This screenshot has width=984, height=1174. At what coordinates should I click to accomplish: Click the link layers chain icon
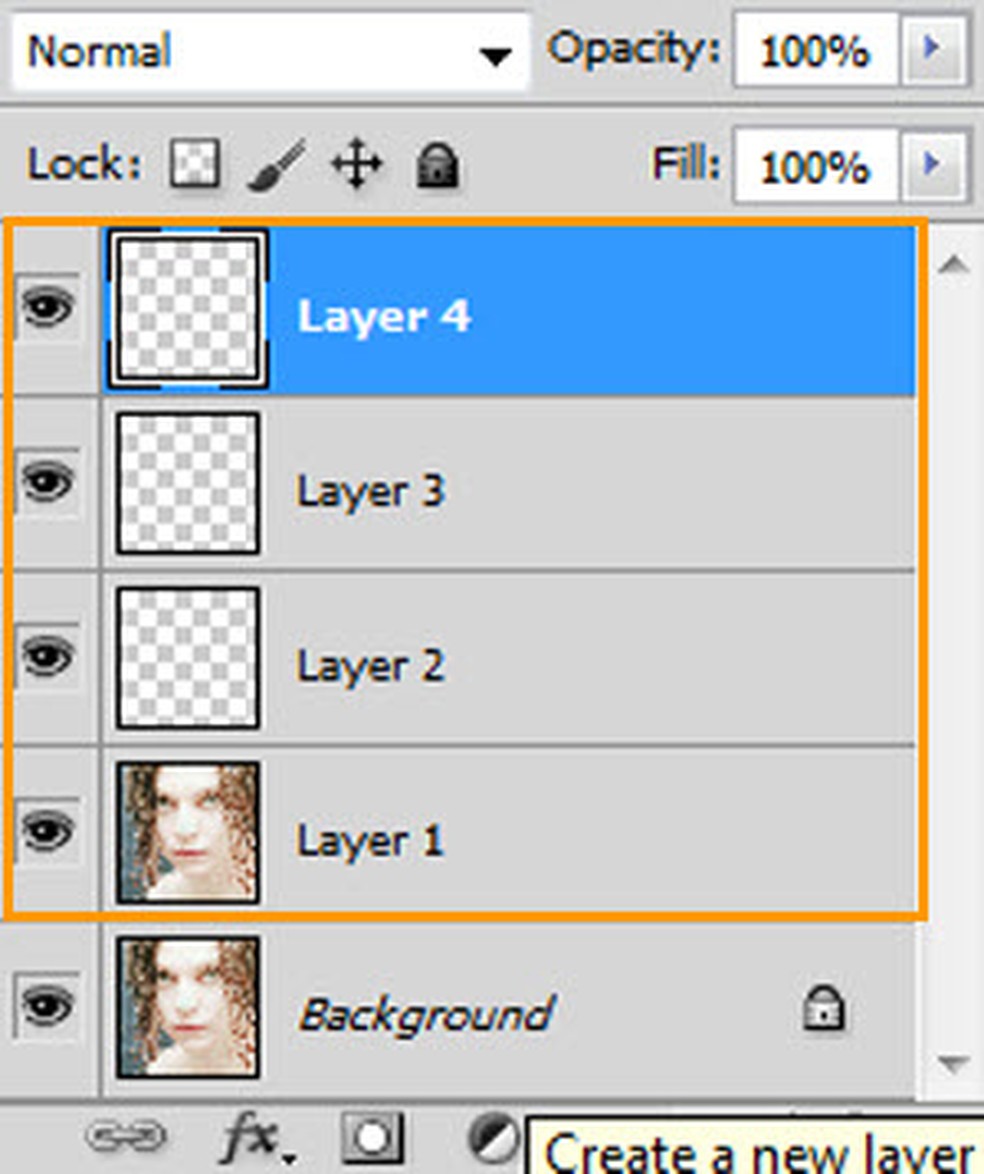point(125,1137)
